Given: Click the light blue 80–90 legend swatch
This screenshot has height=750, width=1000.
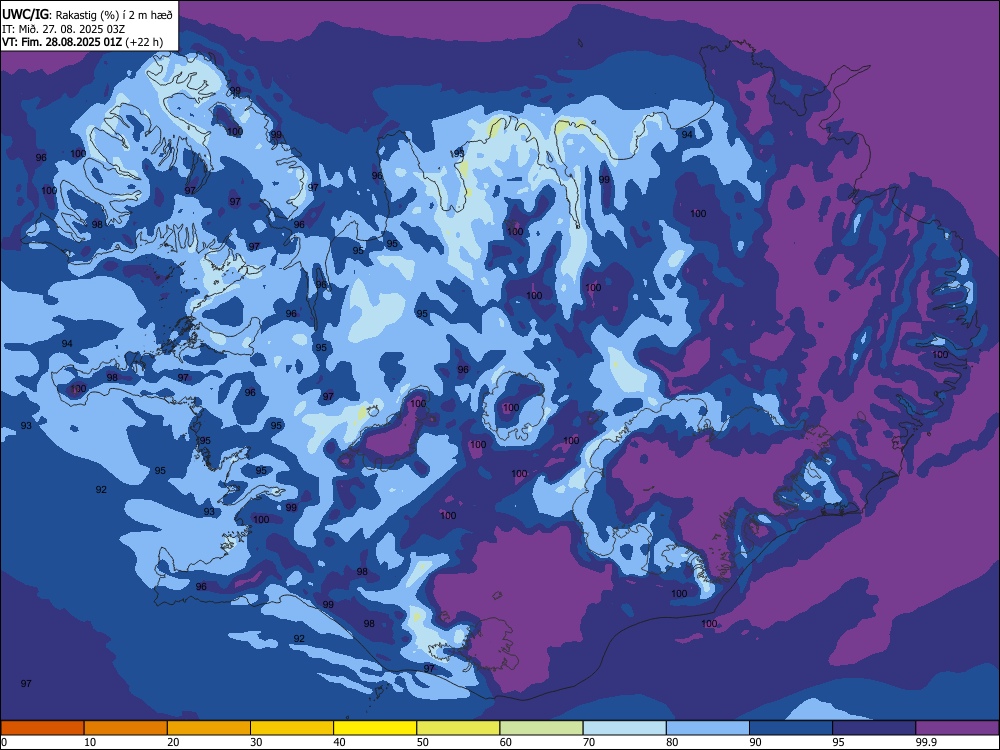Looking at the screenshot, I should 708,728.
